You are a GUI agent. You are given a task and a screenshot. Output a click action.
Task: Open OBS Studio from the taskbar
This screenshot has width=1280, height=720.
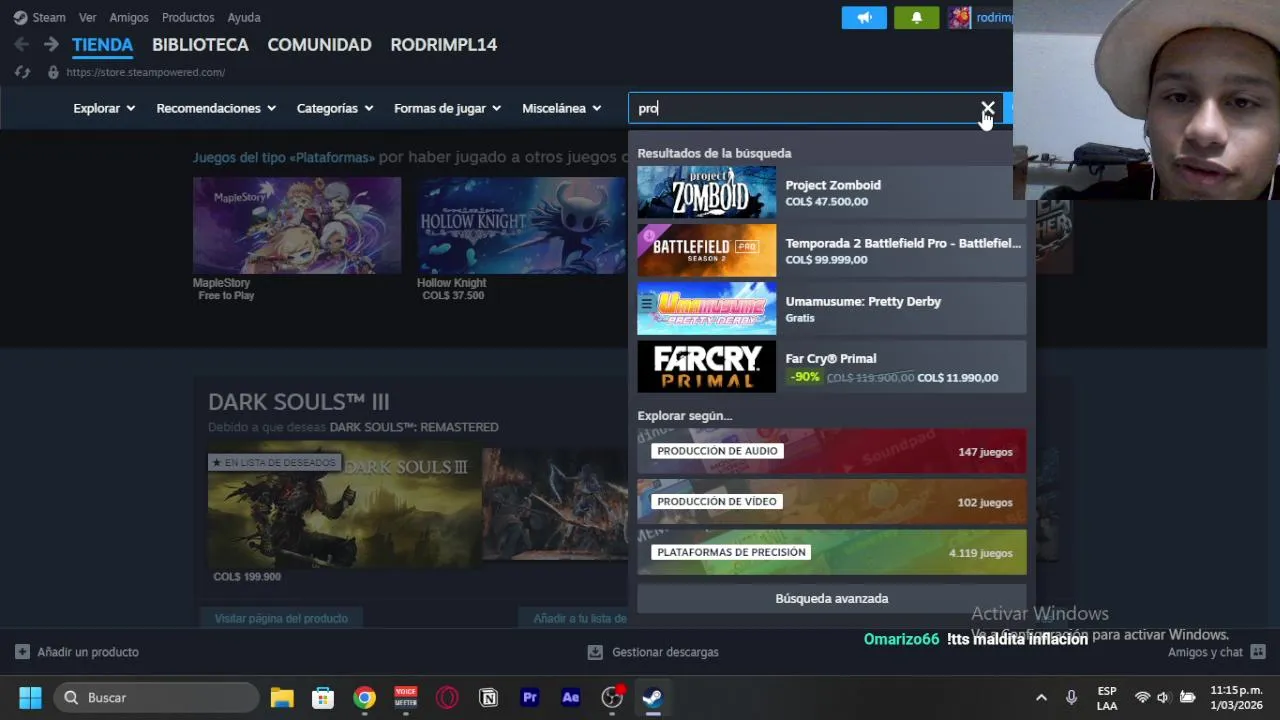tap(612, 697)
